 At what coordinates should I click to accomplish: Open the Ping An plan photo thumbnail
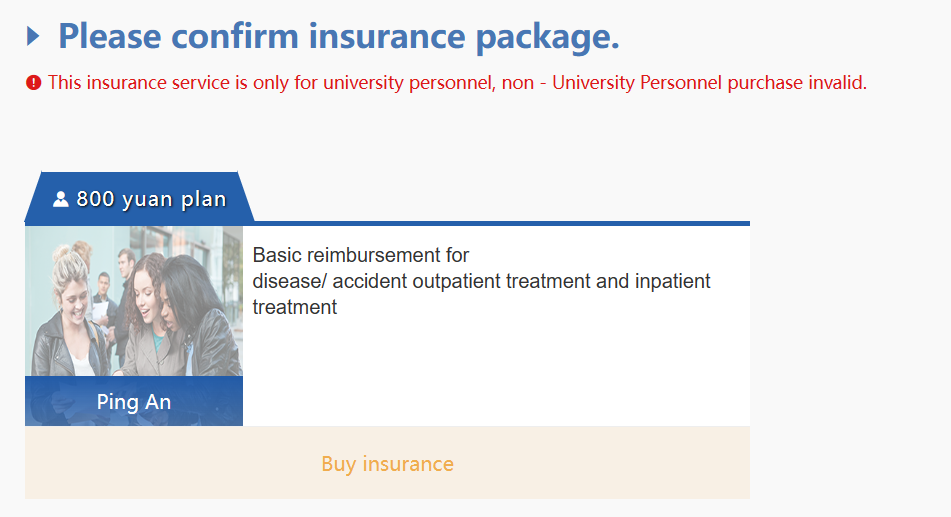pos(134,301)
